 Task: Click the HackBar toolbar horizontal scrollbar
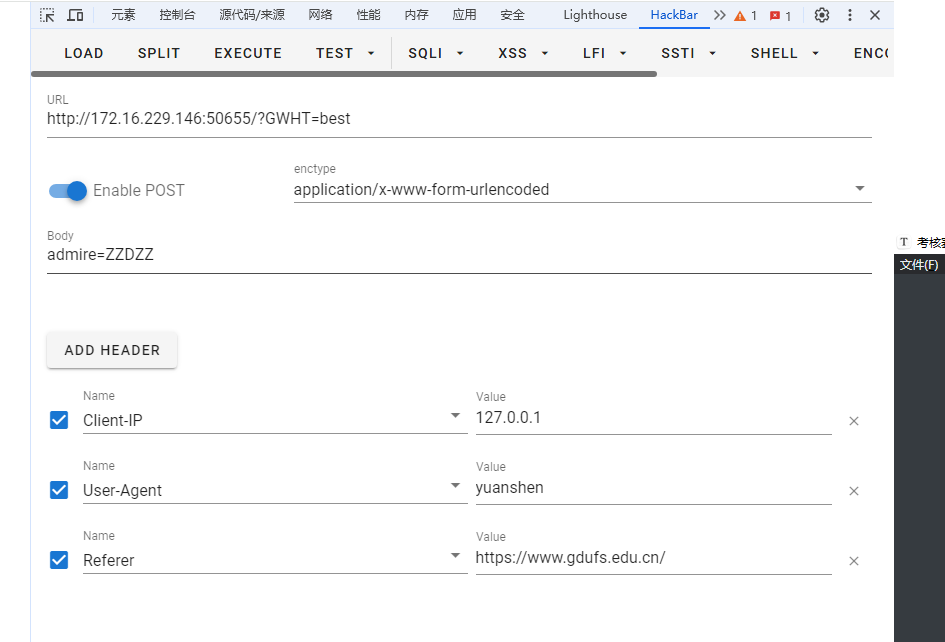(344, 74)
